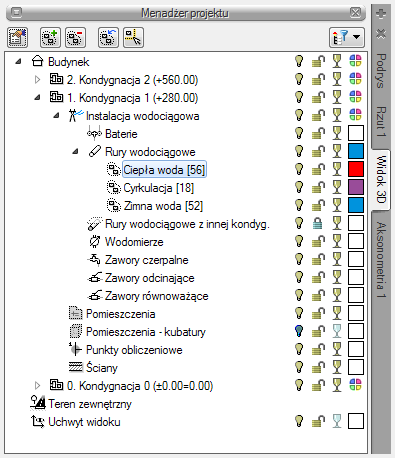Click multicolor icon for Budynek row

point(356,61)
